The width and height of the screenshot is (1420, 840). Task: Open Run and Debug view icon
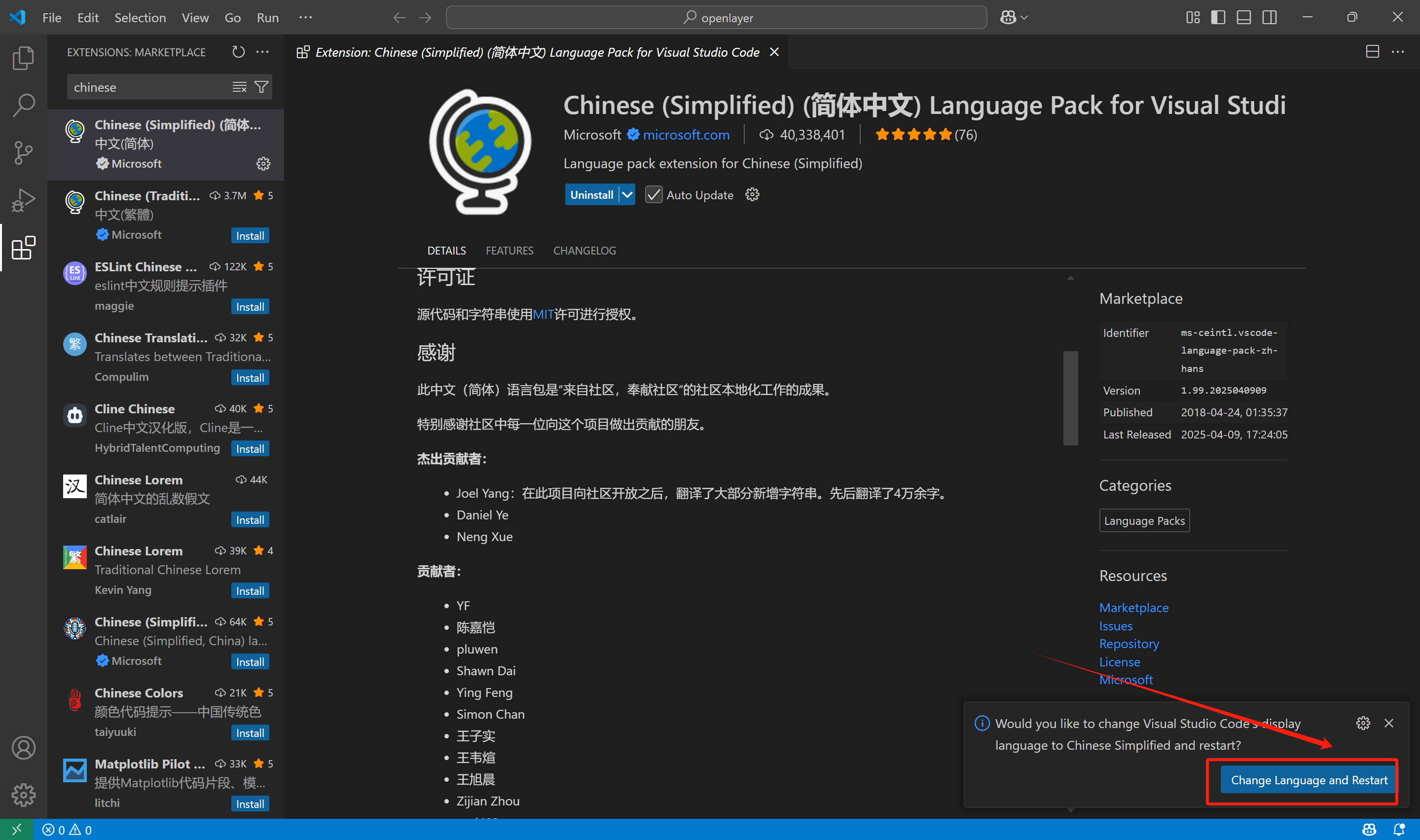tap(23, 200)
